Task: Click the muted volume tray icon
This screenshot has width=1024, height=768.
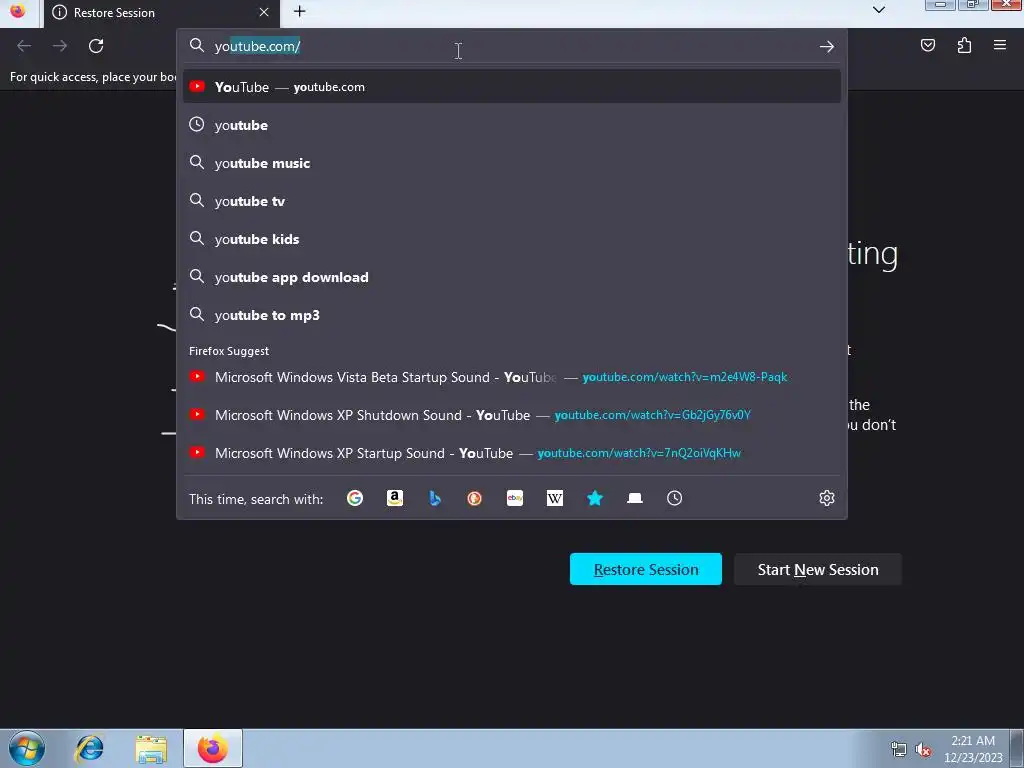Action: (x=923, y=750)
